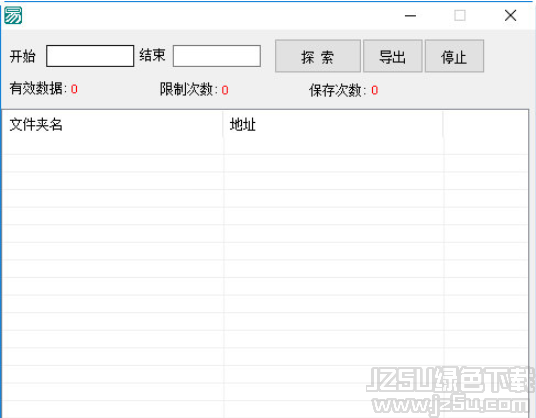Image resolution: width=536 pixels, height=418 pixels.
Task: Click the red 0 after 有效数据
Action: tap(74, 89)
